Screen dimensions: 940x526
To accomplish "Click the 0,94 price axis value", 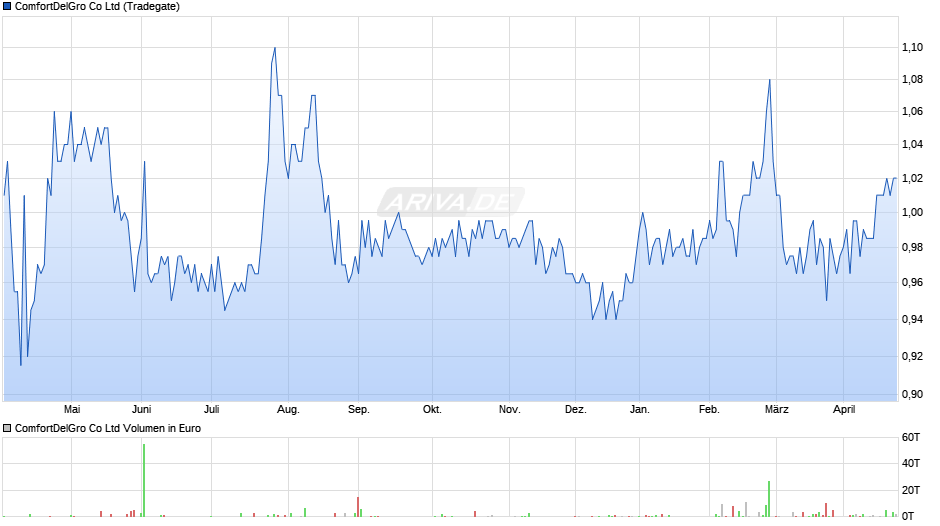I will 912,320.
